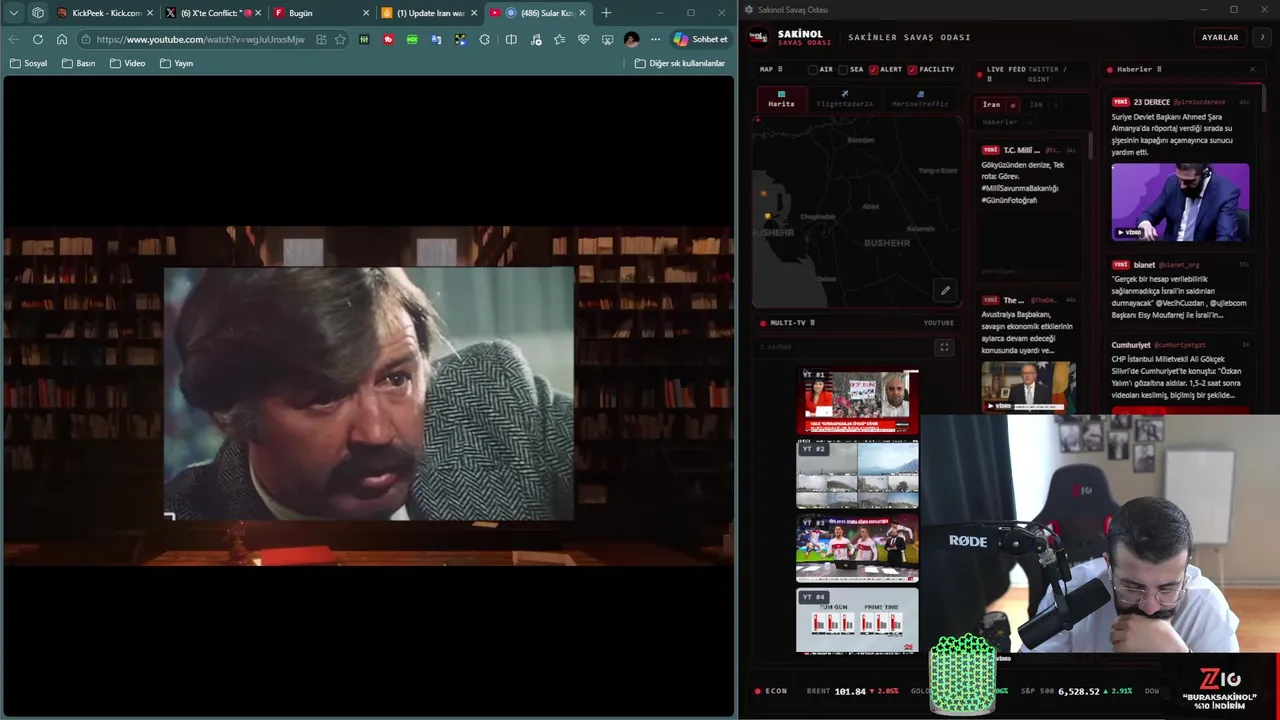The image size is (1280, 720).
Task: Click the map edit pencil icon
Action: click(945, 291)
